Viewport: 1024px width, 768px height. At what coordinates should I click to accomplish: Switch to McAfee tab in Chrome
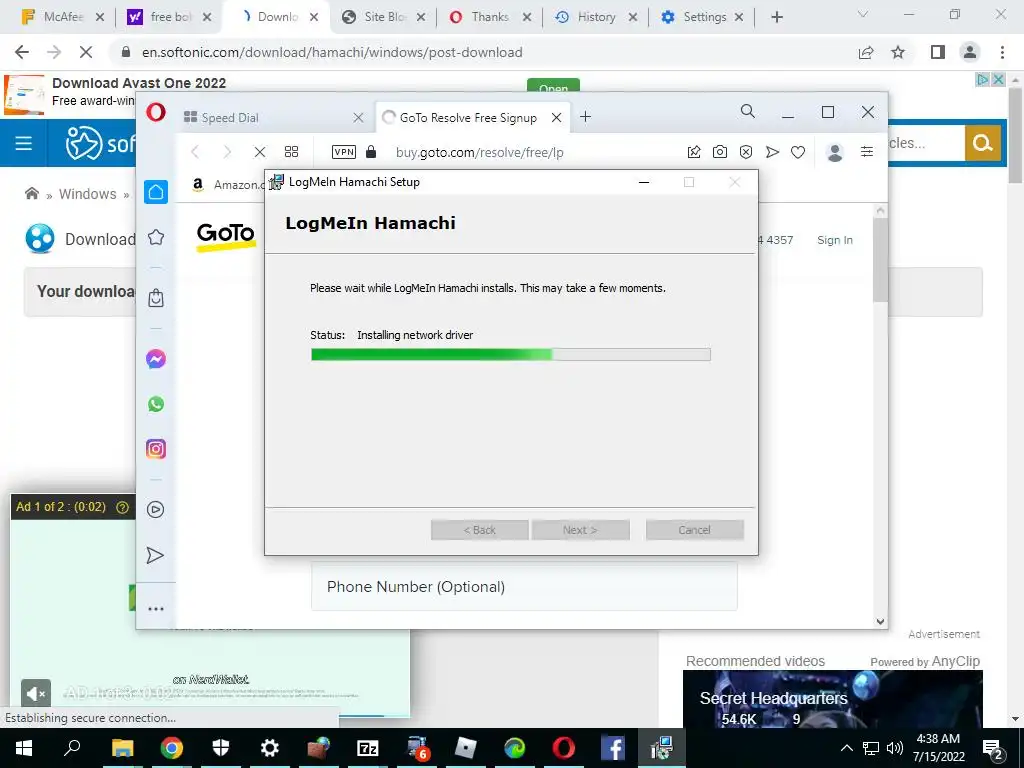click(63, 17)
